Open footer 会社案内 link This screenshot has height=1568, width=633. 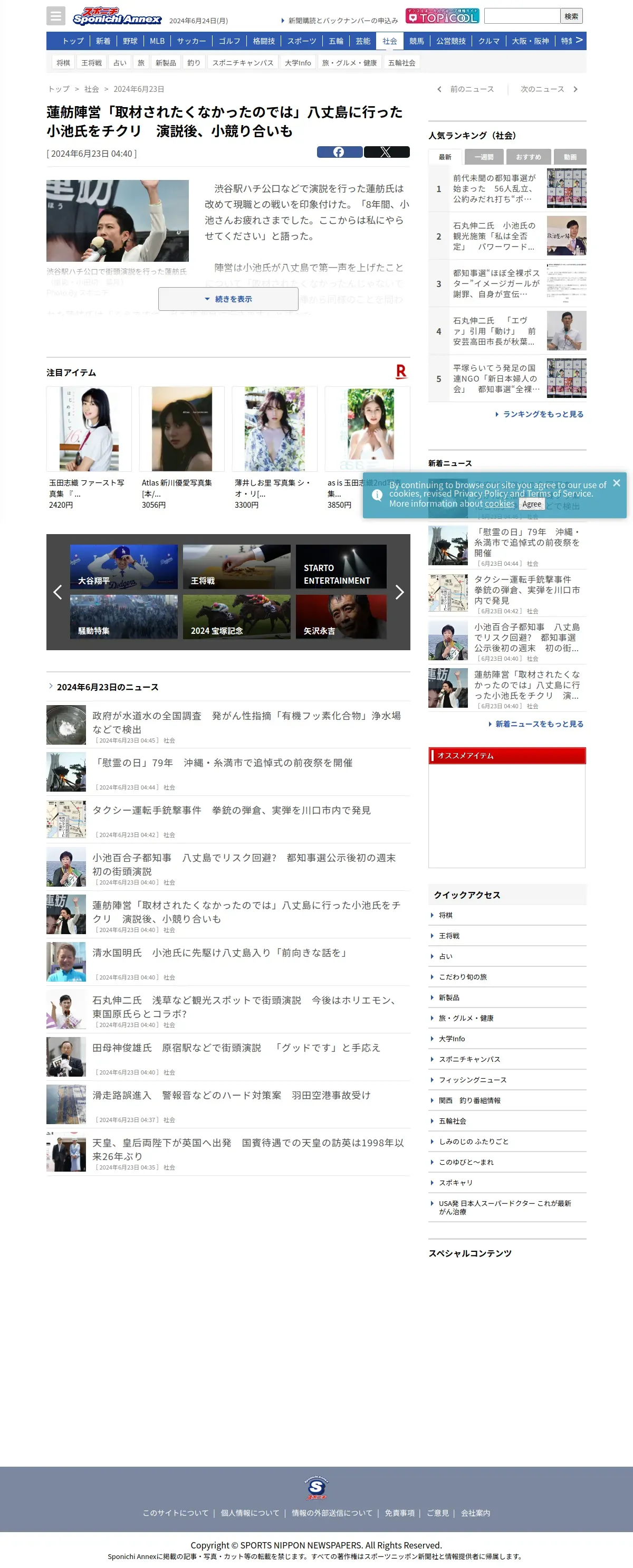coord(475,1513)
